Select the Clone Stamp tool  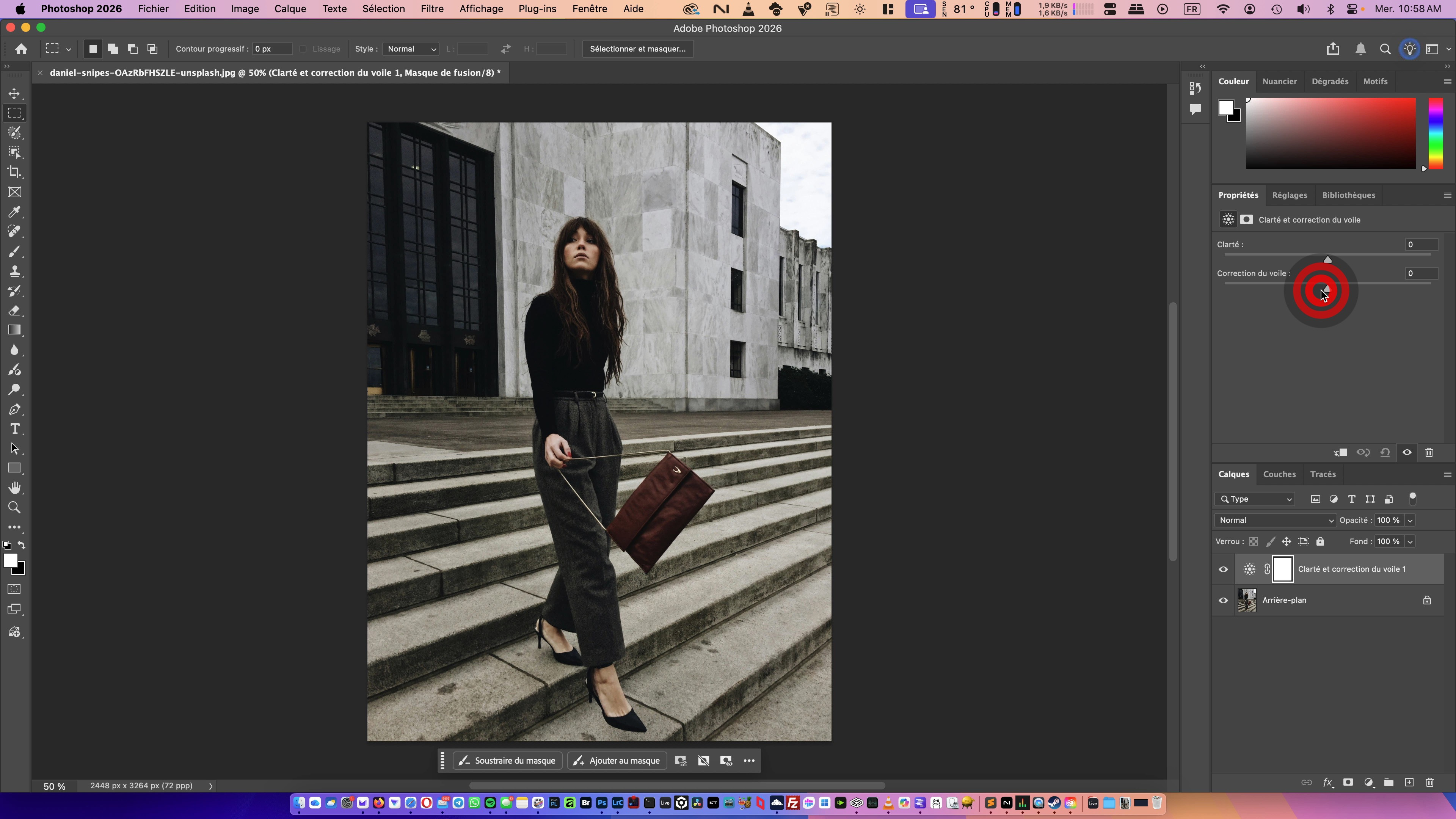[15, 271]
